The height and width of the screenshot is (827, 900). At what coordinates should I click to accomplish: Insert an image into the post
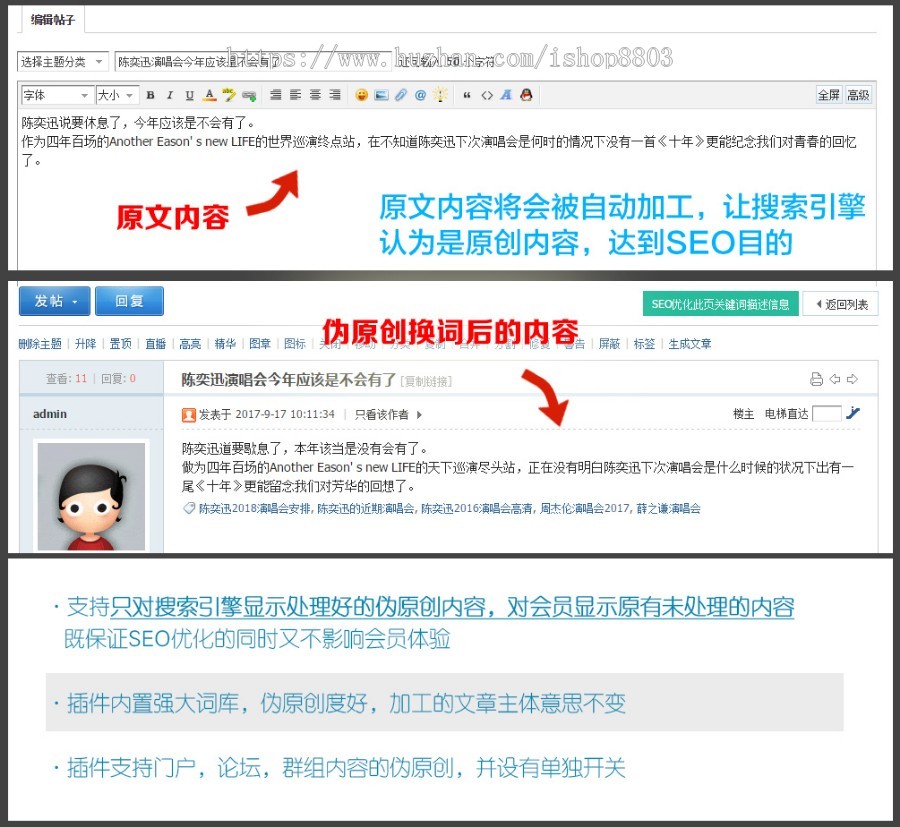pos(381,95)
